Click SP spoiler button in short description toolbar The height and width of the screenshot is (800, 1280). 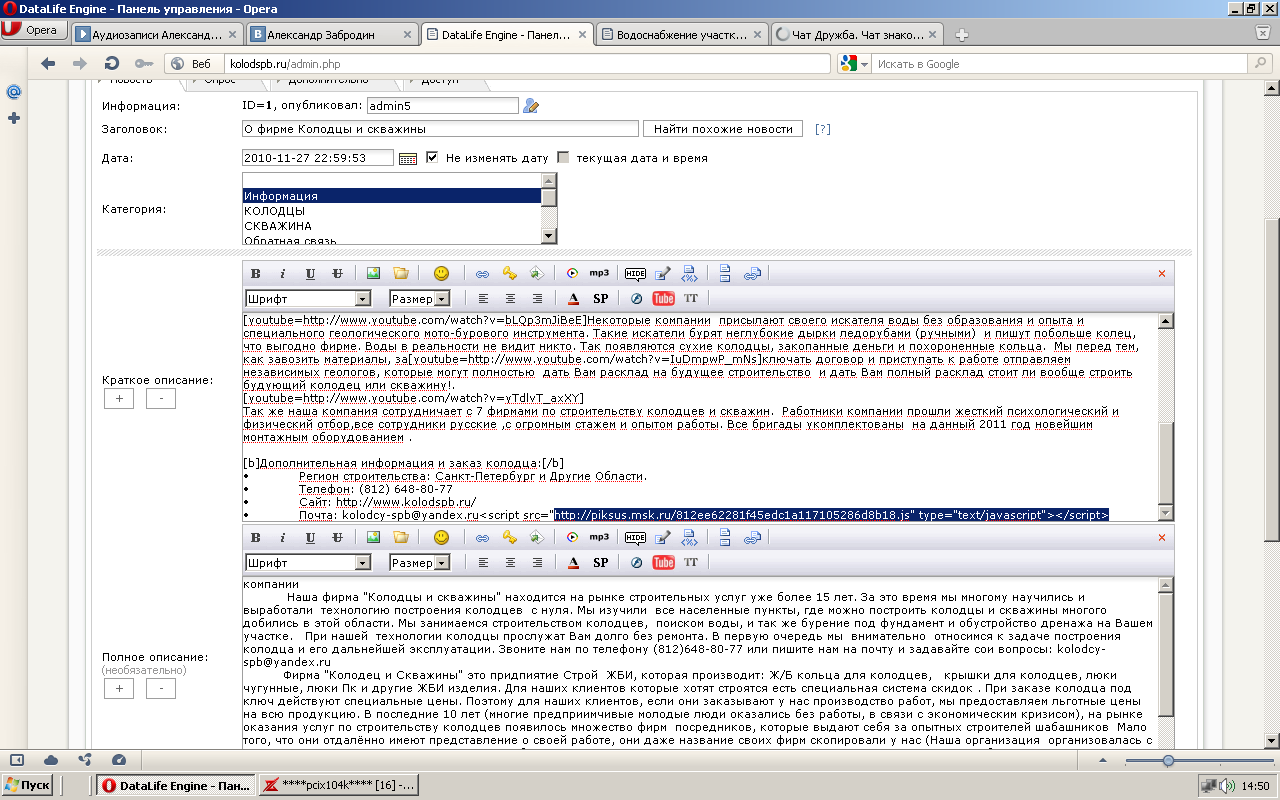[x=601, y=298]
